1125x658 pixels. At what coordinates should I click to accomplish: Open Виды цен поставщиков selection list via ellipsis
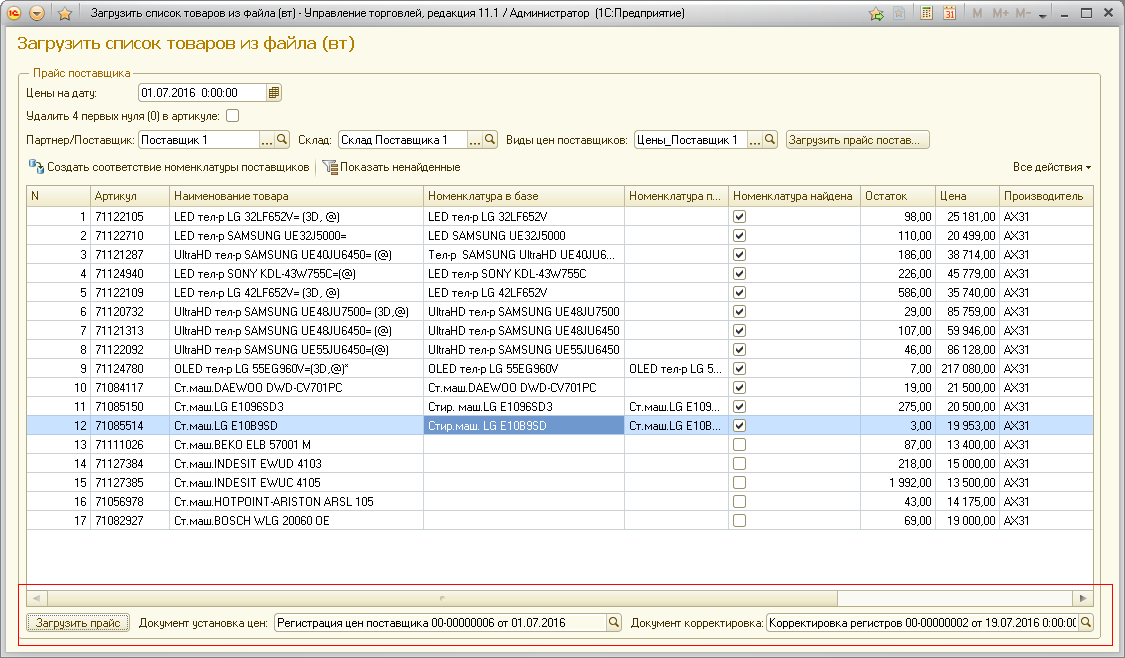[755, 139]
